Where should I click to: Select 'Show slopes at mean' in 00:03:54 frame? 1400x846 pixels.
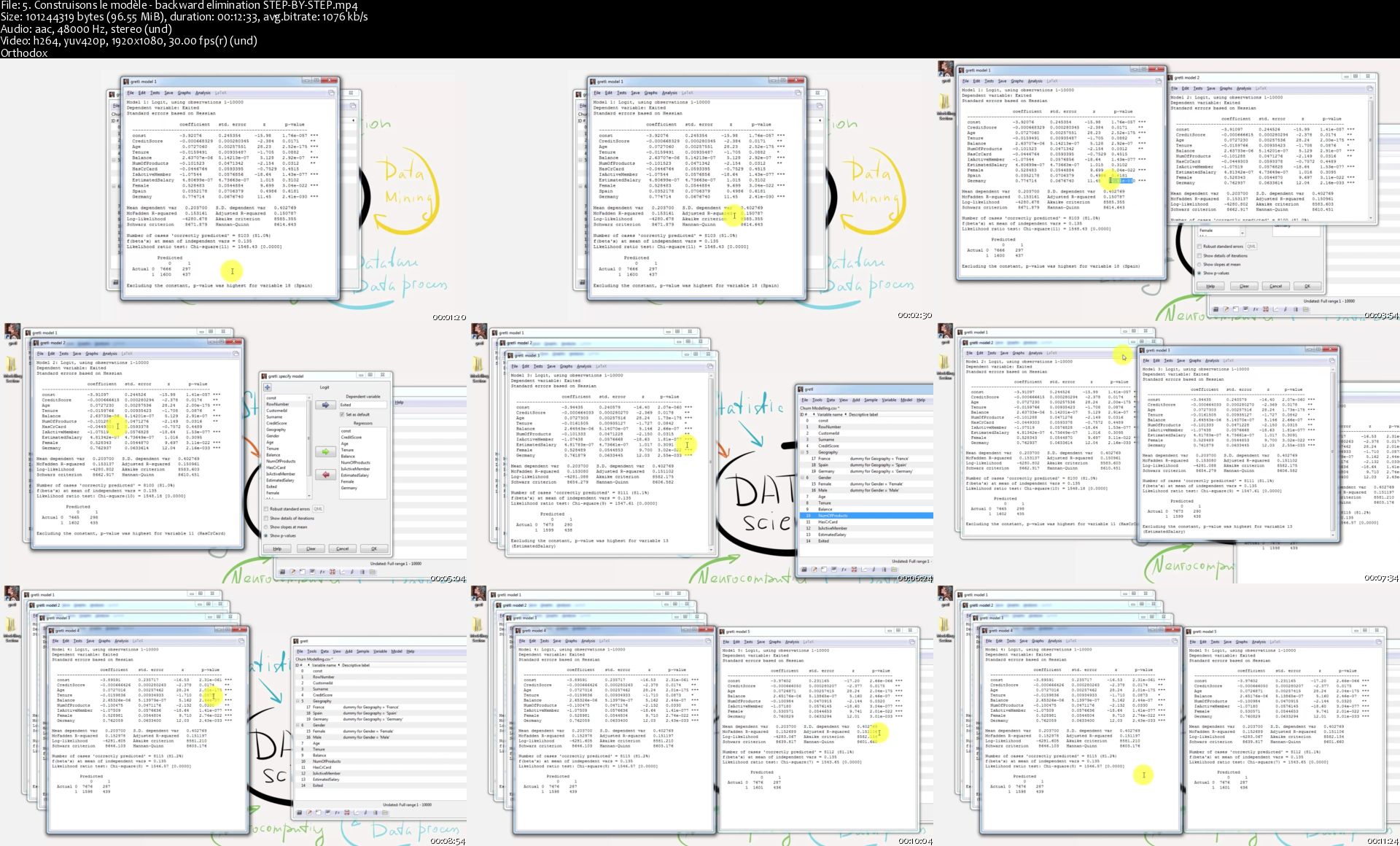point(1199,265)
